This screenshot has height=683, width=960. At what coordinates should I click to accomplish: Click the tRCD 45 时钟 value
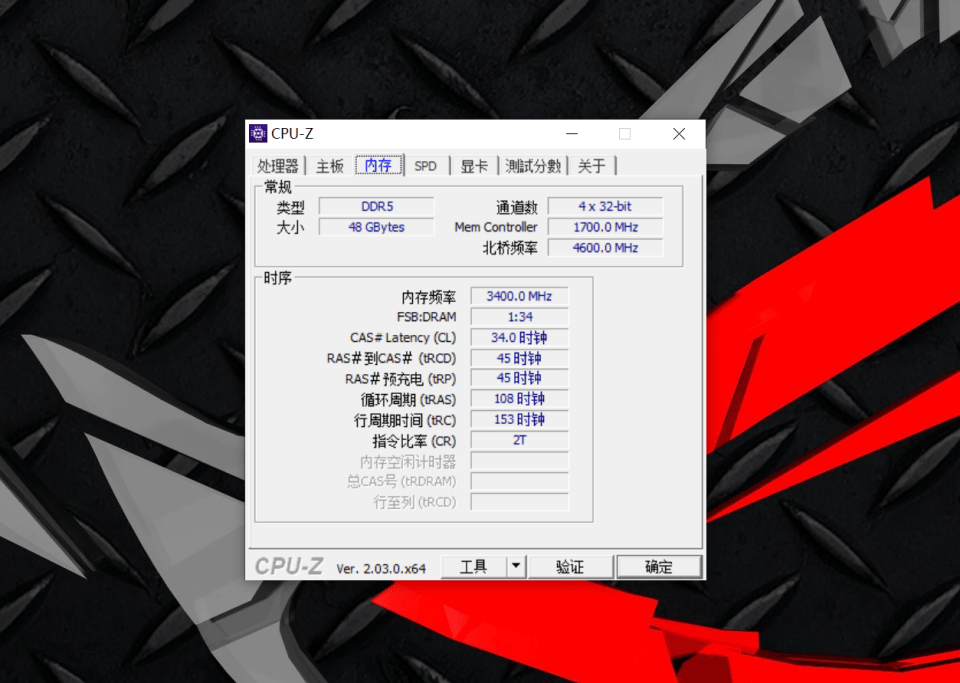(519, 358)
